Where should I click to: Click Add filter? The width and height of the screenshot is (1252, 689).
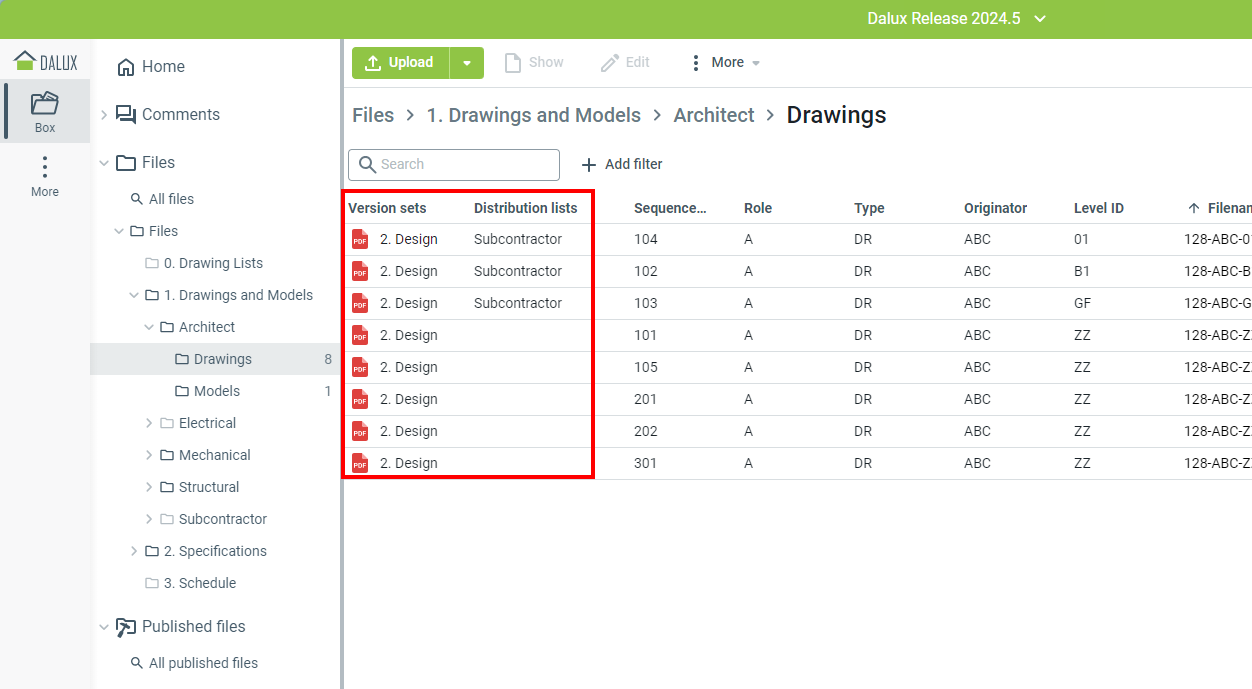tap(622, 165)
